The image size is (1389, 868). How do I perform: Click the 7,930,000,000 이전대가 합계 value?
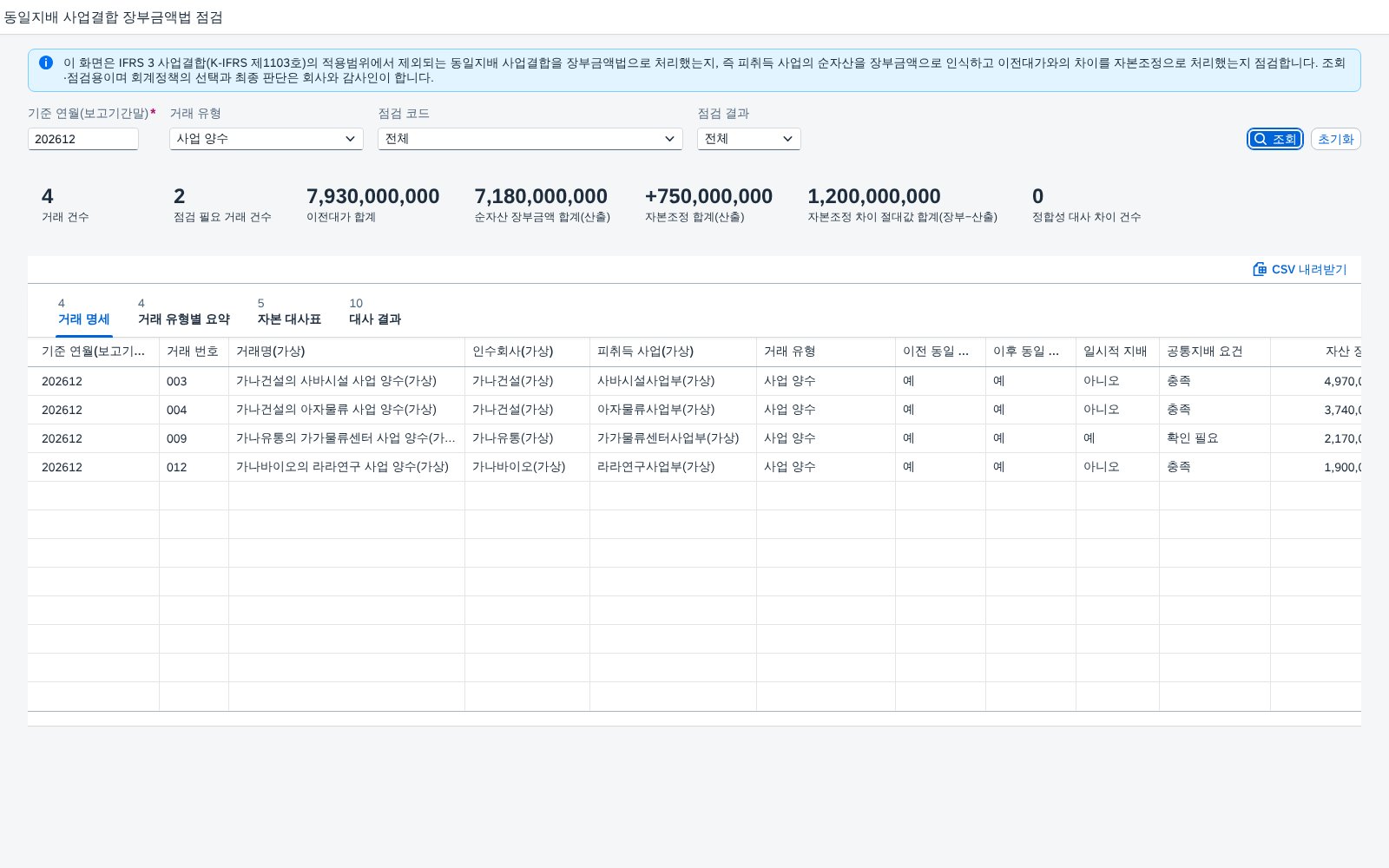tap(373, 196)
